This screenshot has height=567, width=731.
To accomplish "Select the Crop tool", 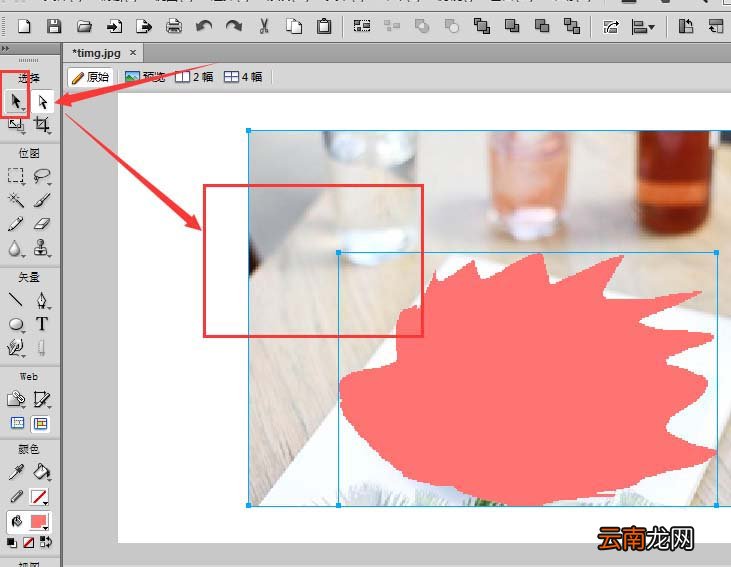I will coord(42,125).
